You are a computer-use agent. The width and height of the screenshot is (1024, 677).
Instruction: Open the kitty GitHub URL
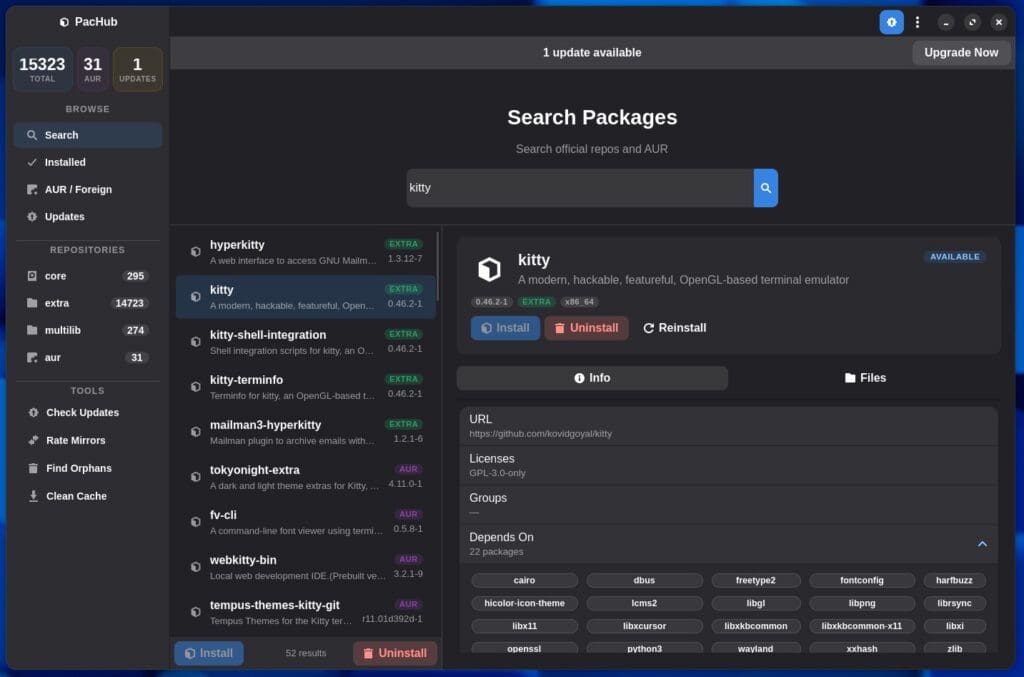click(542, 434)
